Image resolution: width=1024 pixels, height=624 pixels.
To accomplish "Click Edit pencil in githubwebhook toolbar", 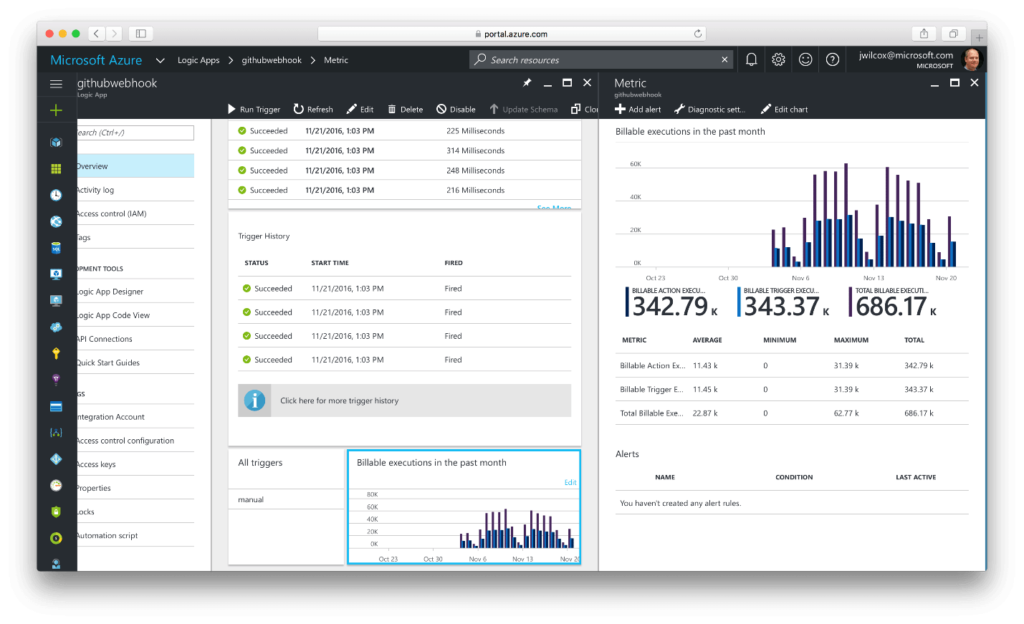I will pyautogui.click(x=360, y=110).
